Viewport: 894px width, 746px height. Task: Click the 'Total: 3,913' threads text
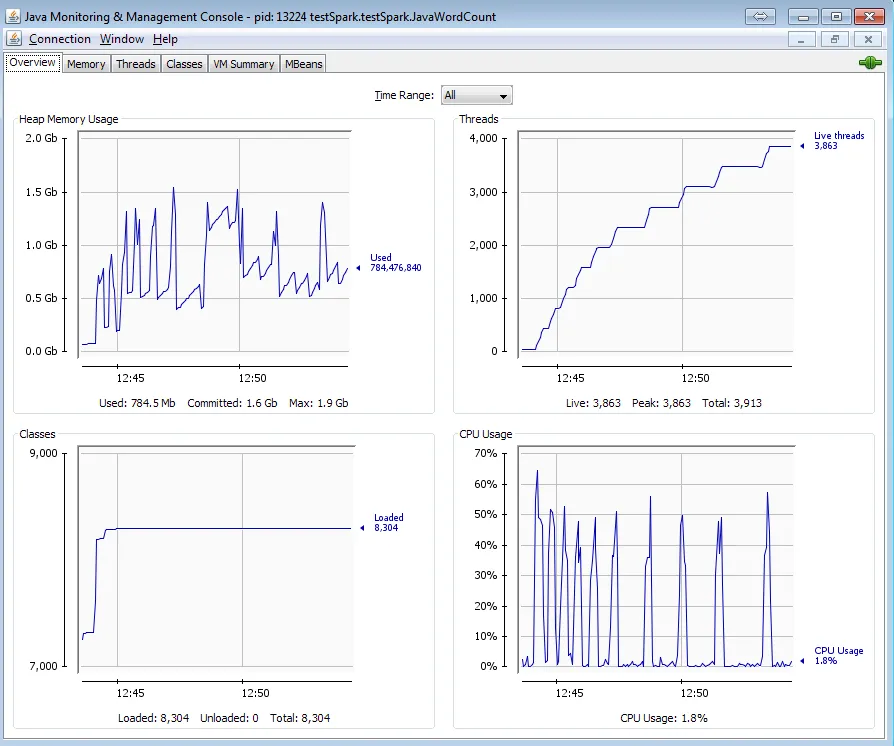click(732, 403)
